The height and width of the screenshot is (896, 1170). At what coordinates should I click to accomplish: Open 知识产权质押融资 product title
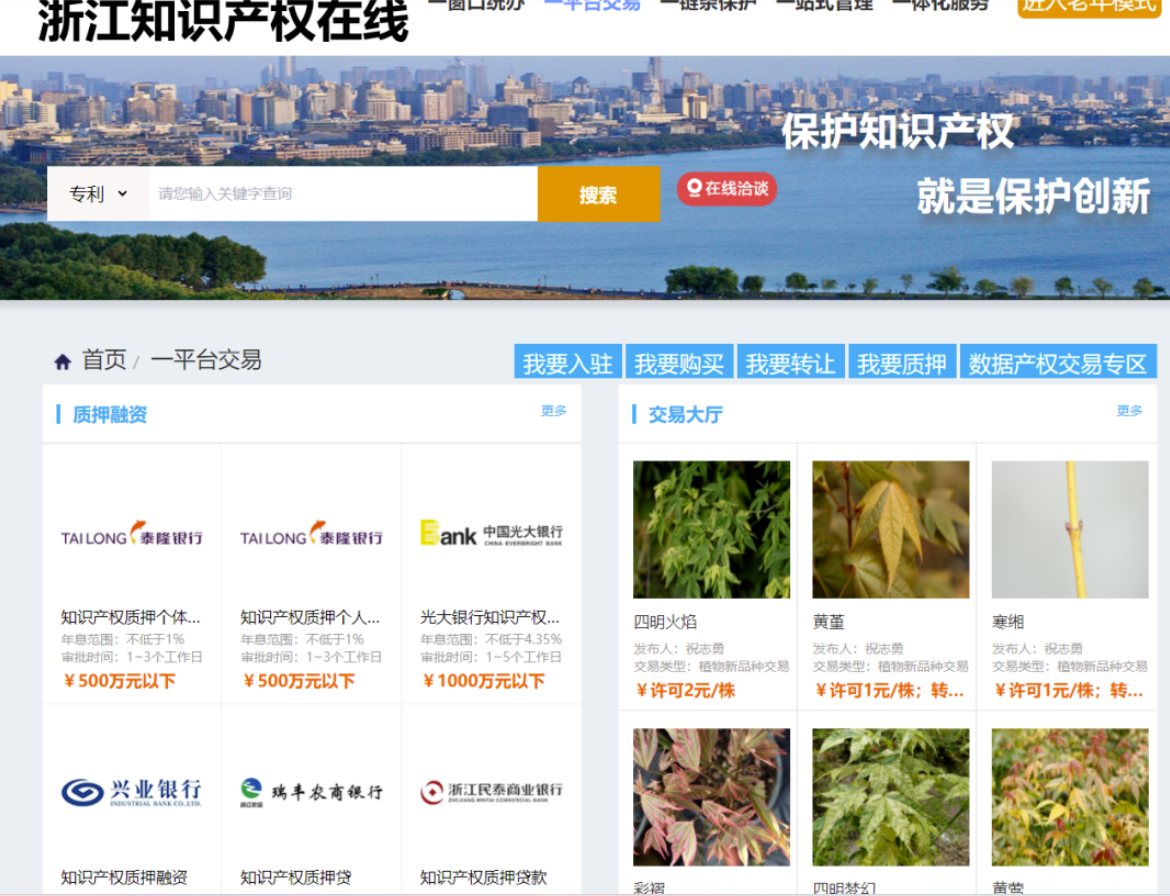click(124, 877)
